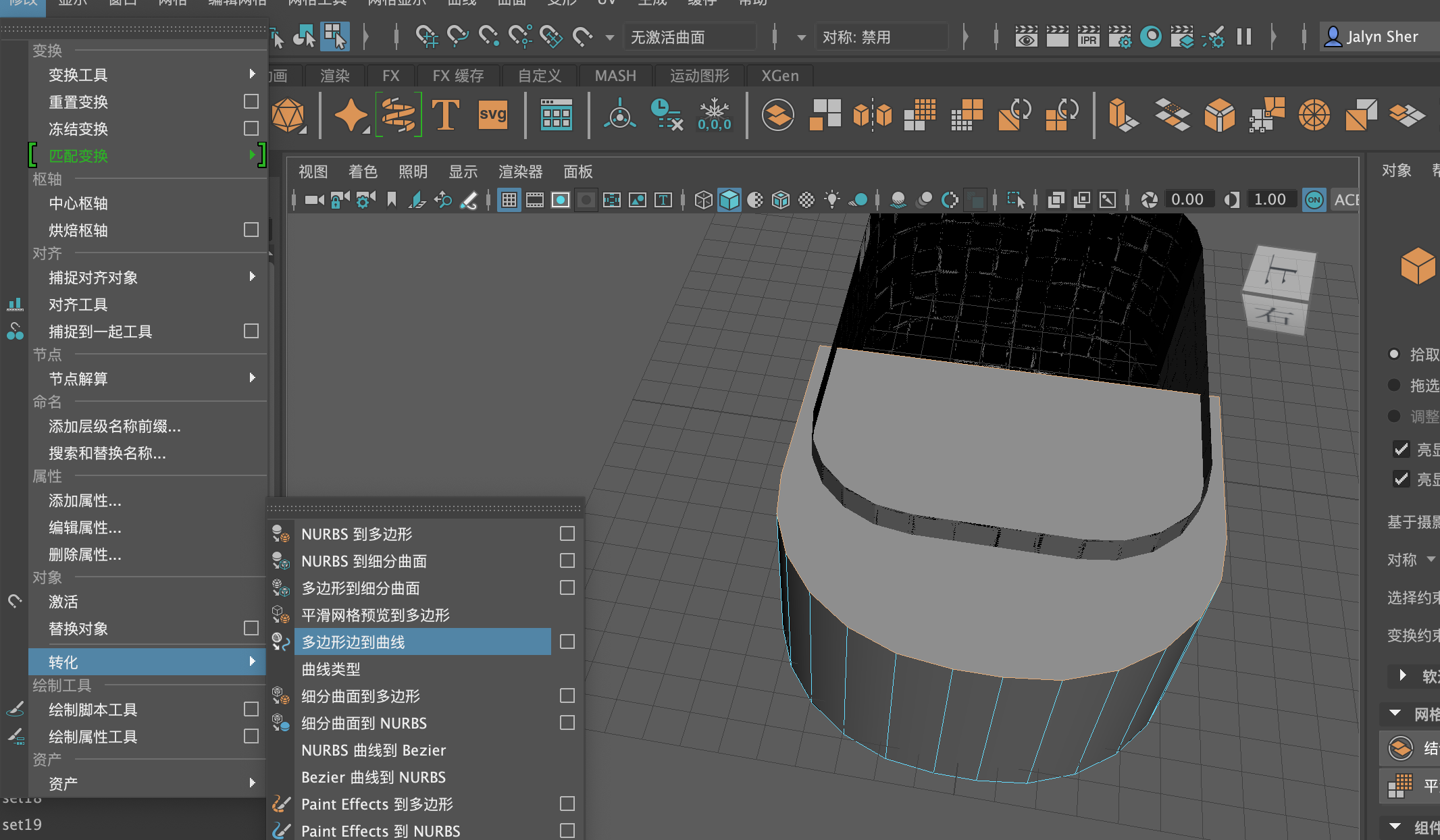
Task: Collapse the 网格 section in right panel
Action: (1395, 713)
